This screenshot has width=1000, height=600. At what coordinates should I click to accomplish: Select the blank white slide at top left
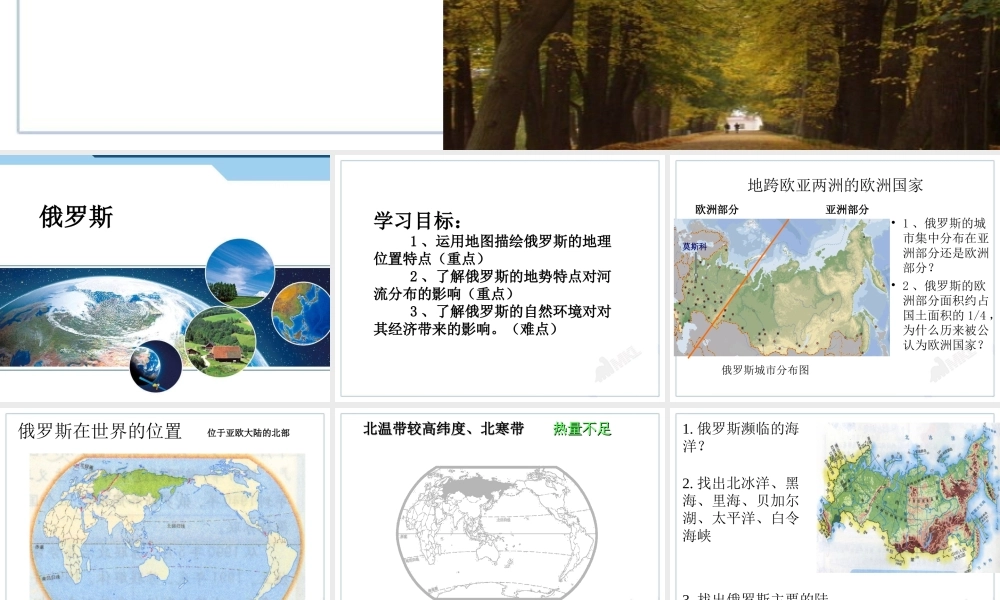coord(230,70)
